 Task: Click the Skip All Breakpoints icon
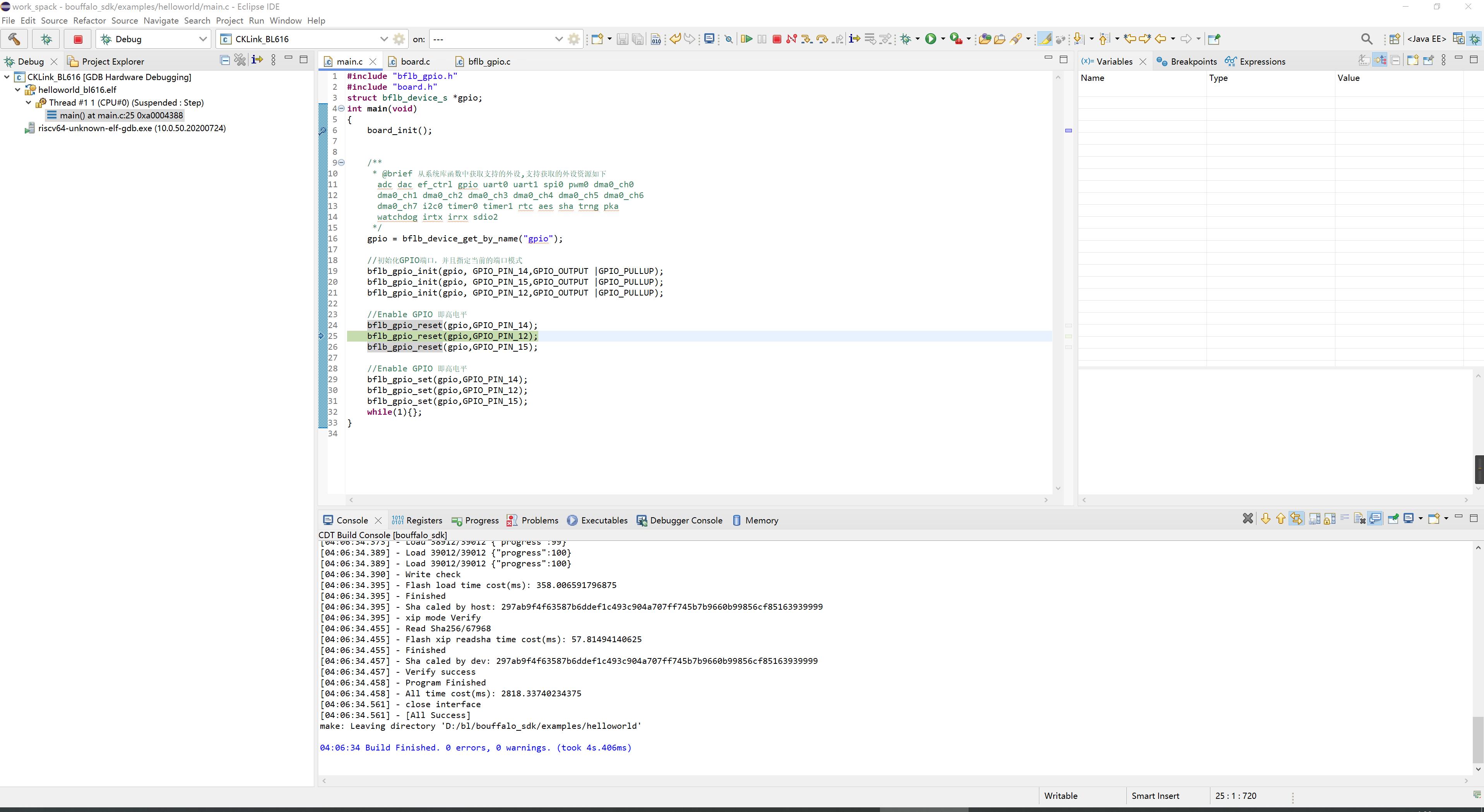(729, 39)
